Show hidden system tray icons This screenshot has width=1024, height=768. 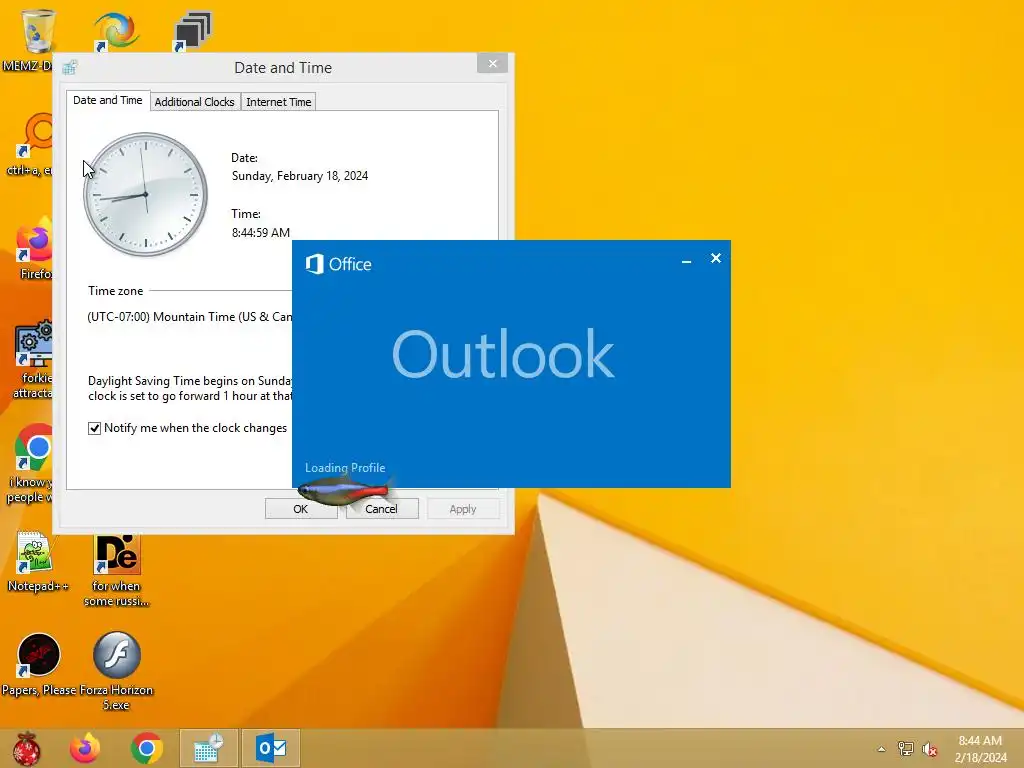881,749
